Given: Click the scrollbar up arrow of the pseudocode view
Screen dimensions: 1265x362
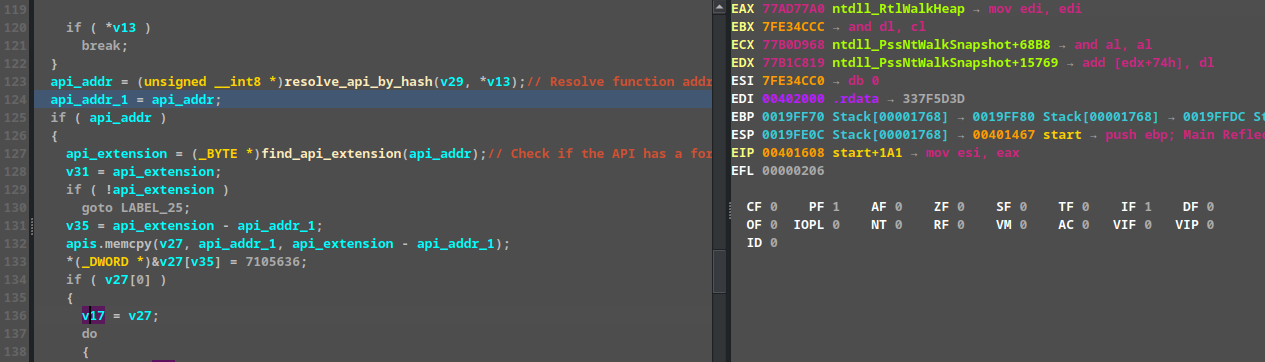Looking at the screenshot, I should coord(720,7).
